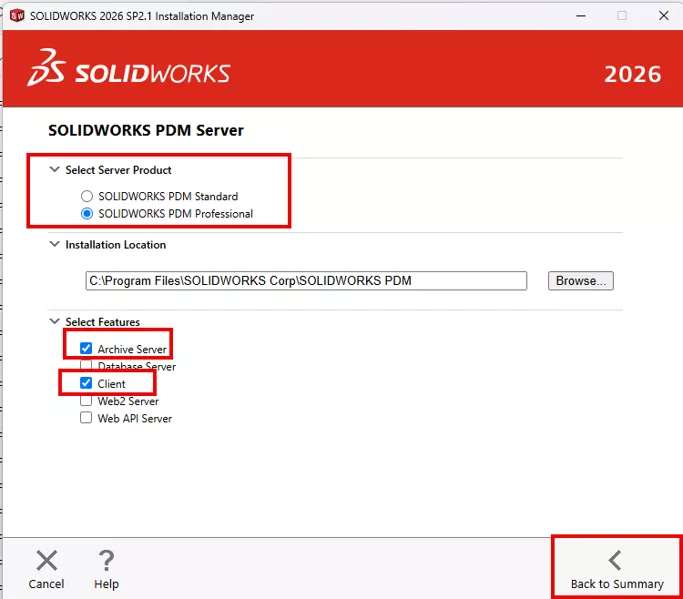Collapse the Select Server Product section
The image size is (683, 599).
[54, 169]
